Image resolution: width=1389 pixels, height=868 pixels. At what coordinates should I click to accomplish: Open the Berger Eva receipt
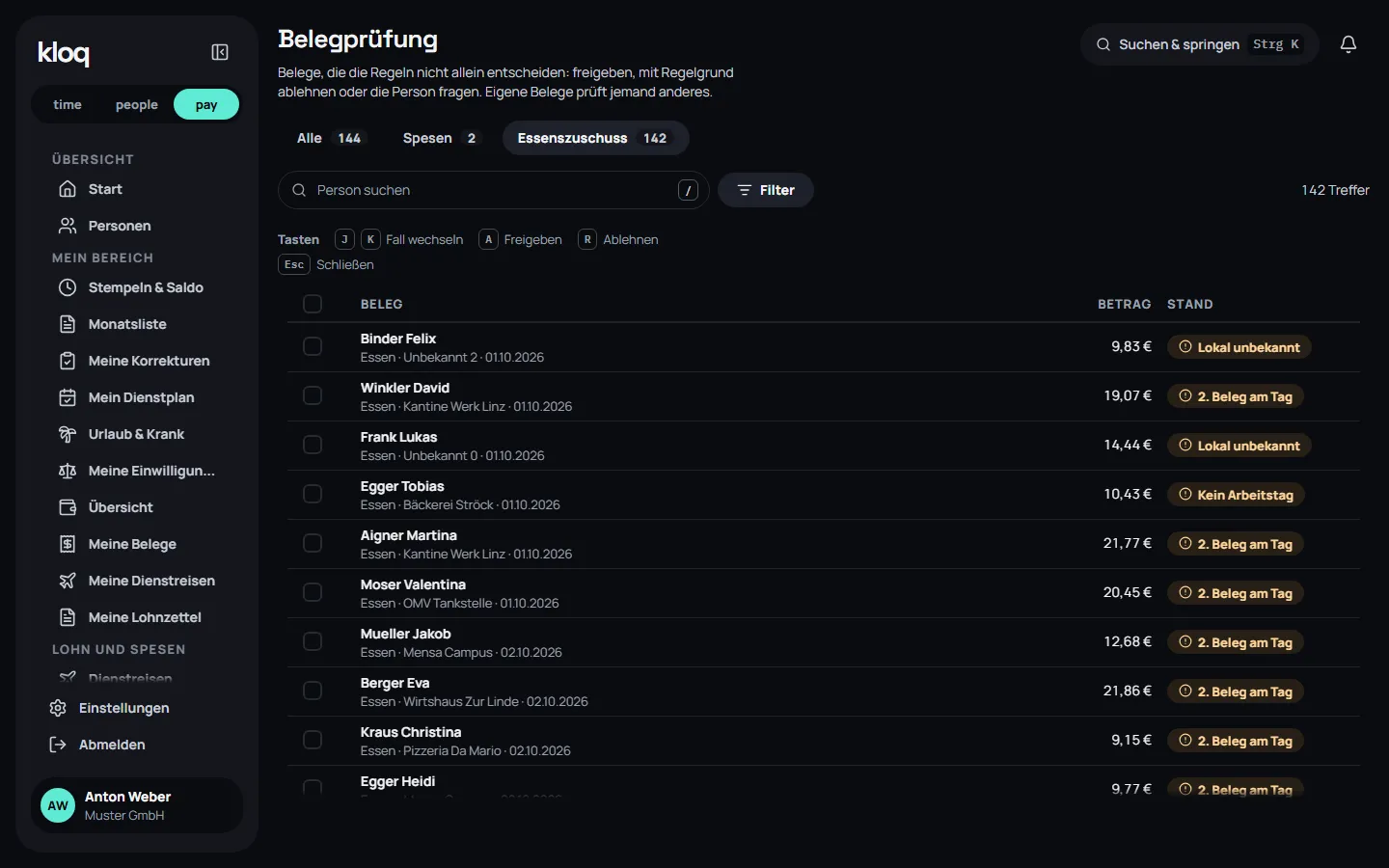click(823, 692)
